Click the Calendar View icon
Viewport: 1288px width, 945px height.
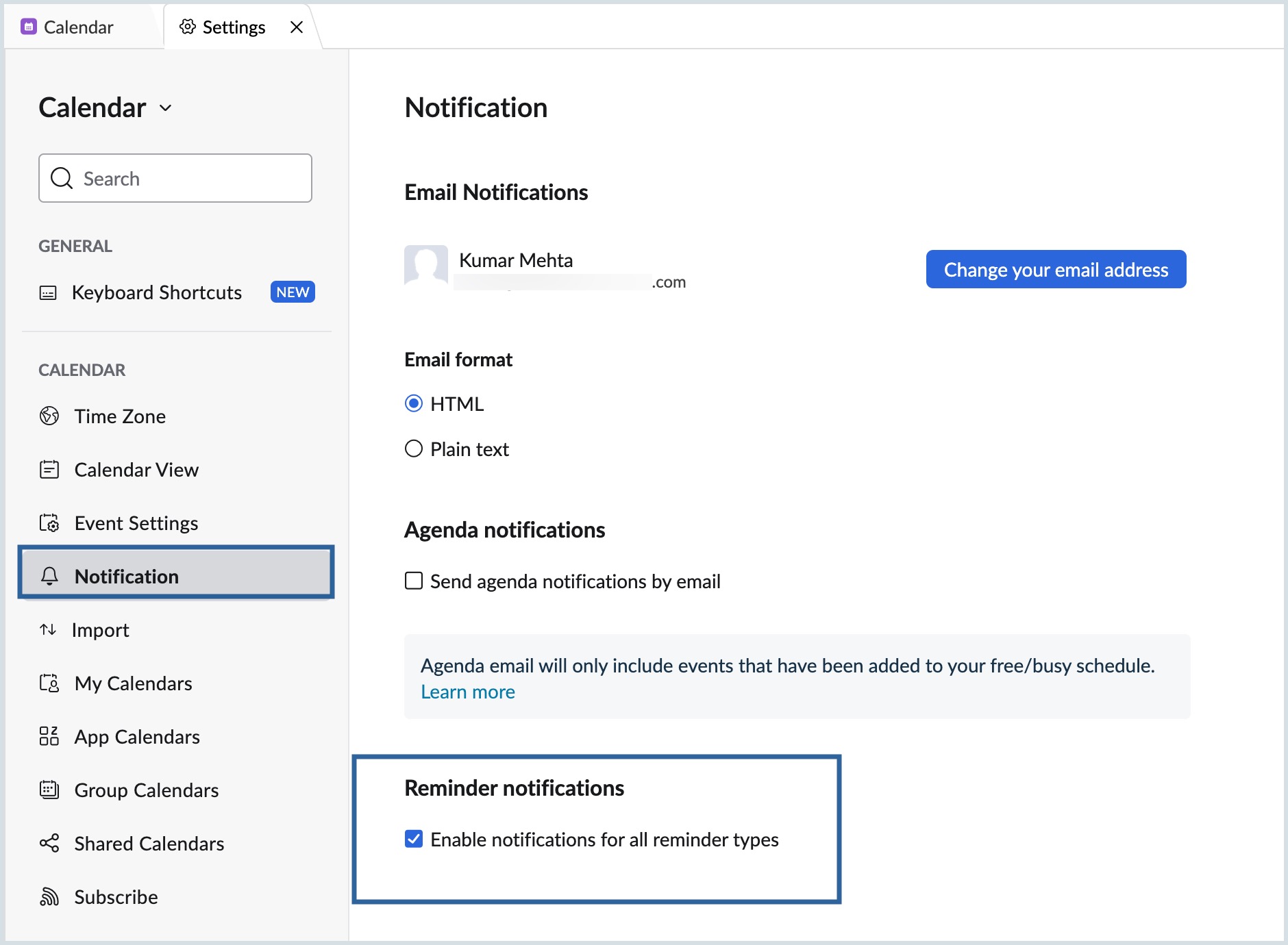point(49,469)
